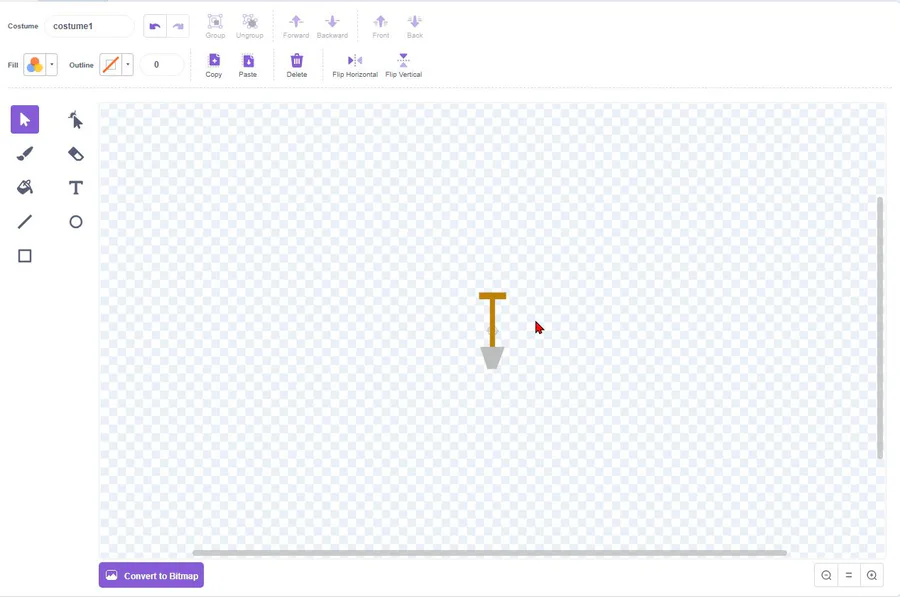Click the Ungroup objects icon
Image resolution: width=900 pixels, height=597 pixels.
pyautogui.click(x=250, y=26)
